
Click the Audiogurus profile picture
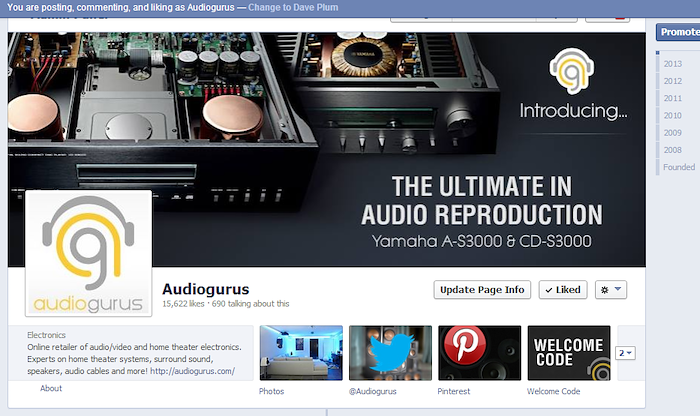point(88,254)
